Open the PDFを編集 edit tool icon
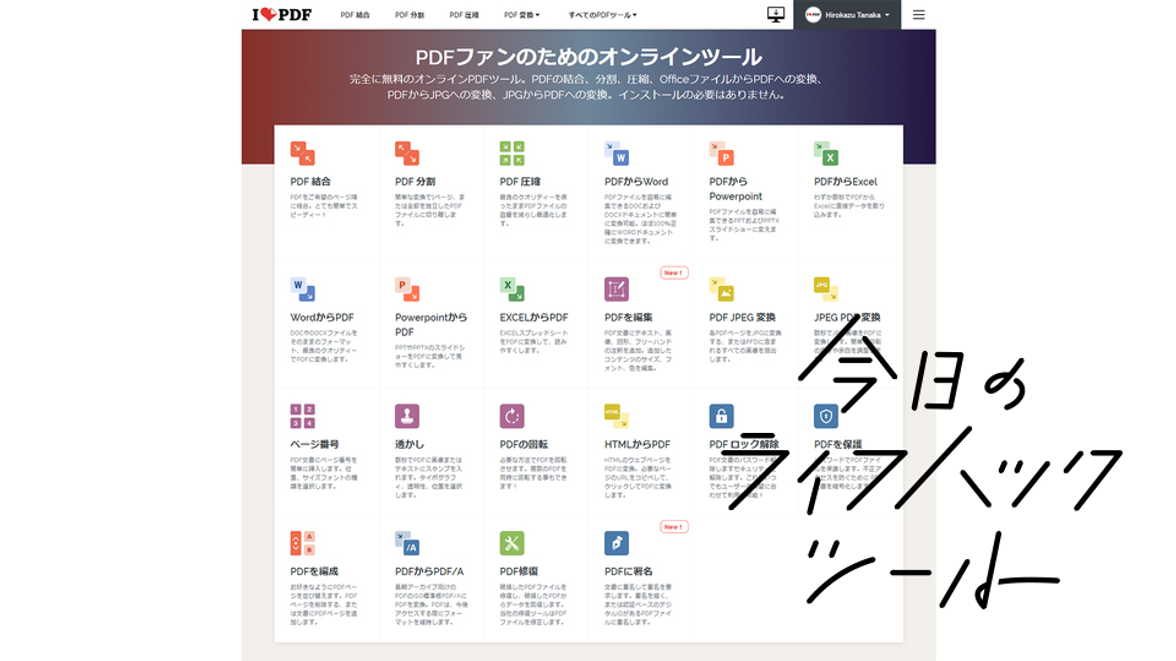 point(618,288)
